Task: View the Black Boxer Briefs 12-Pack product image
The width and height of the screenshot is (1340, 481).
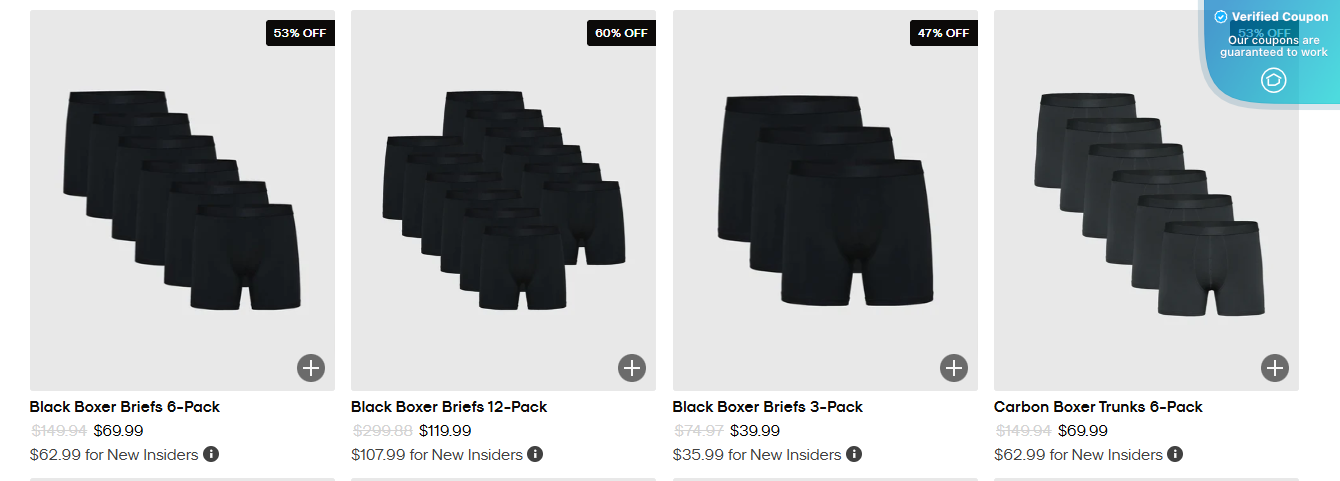Action: (503, 200)
